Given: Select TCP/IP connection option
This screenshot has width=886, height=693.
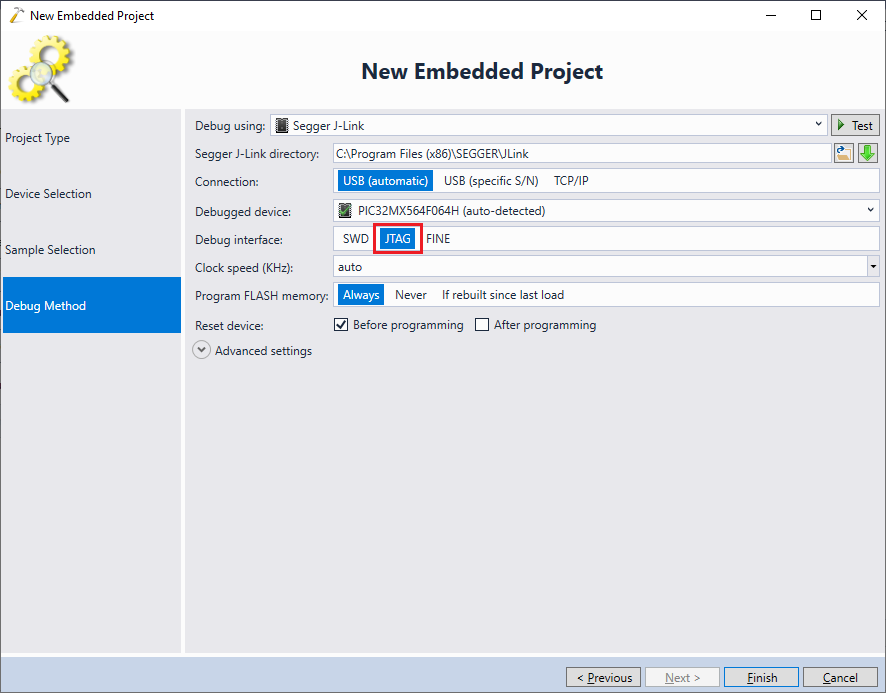Looking at the screenshot, I should coord(571,181).
